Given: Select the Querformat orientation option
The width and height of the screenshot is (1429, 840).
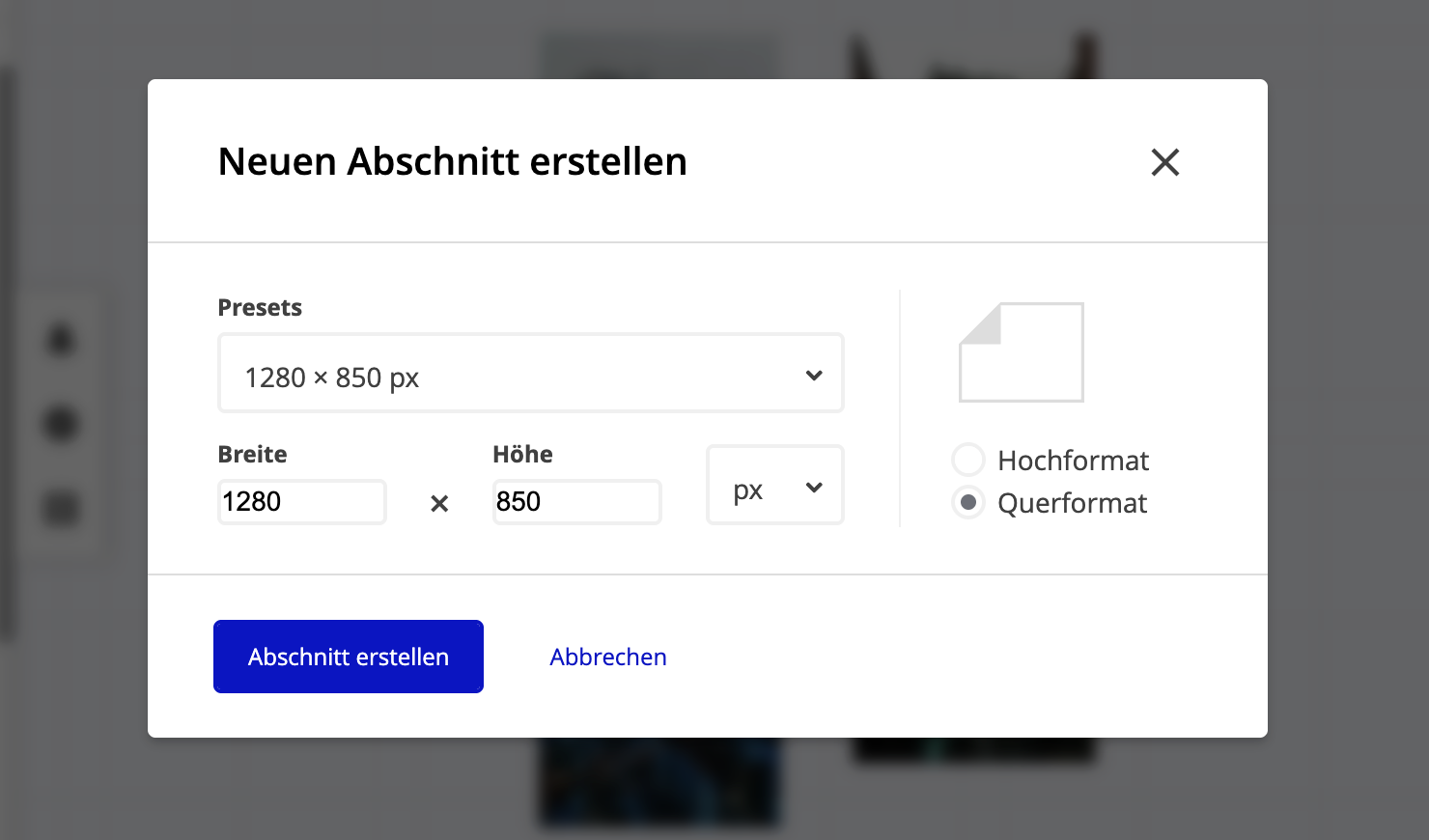Looking at the screenshot, I should pyautogui.click(x=967, y=502).
